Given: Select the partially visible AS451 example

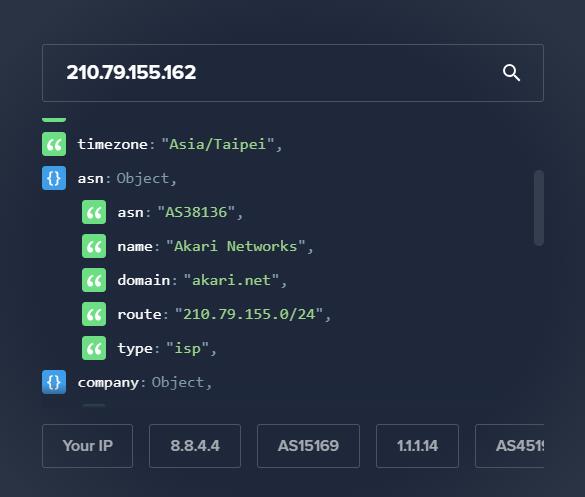Looking at the screenshot, I should [x=510, y=446].
